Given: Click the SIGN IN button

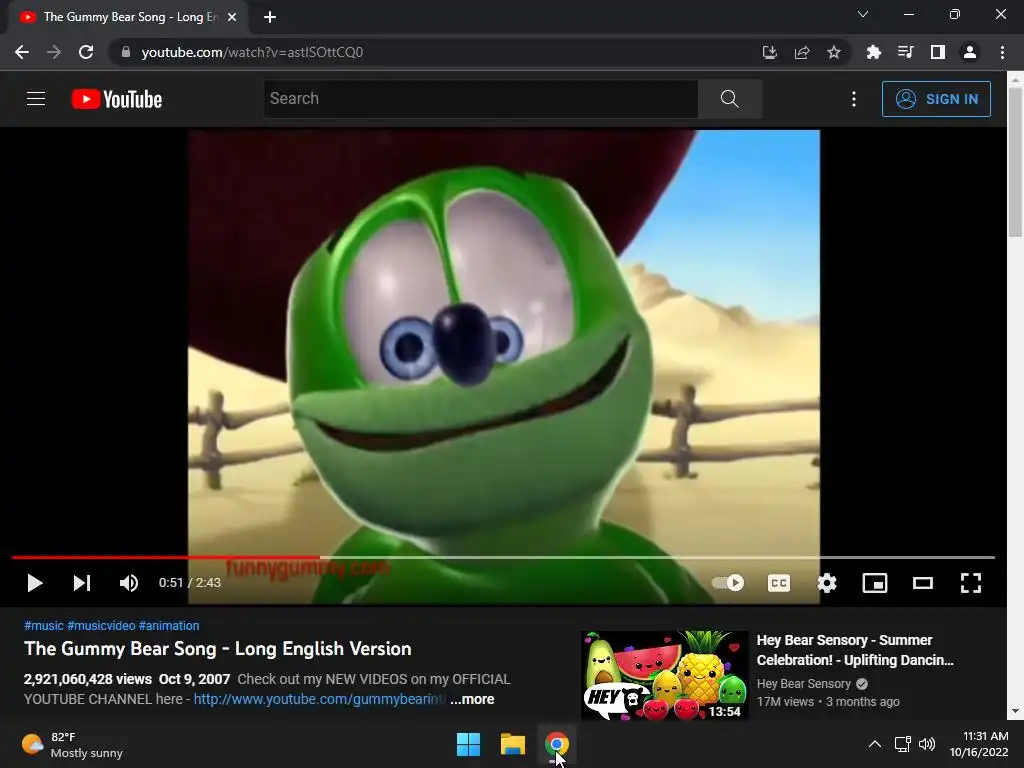Looking at the screenshot, I should [x=936, y=99].
